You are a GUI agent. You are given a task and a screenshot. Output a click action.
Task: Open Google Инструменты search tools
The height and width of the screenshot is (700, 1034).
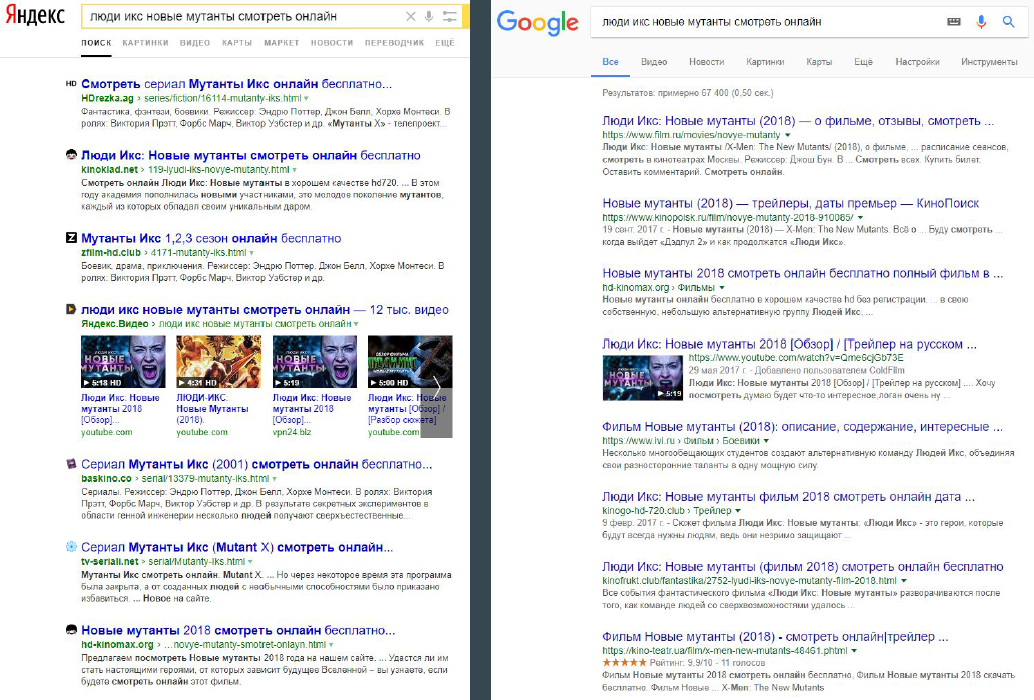989,62
